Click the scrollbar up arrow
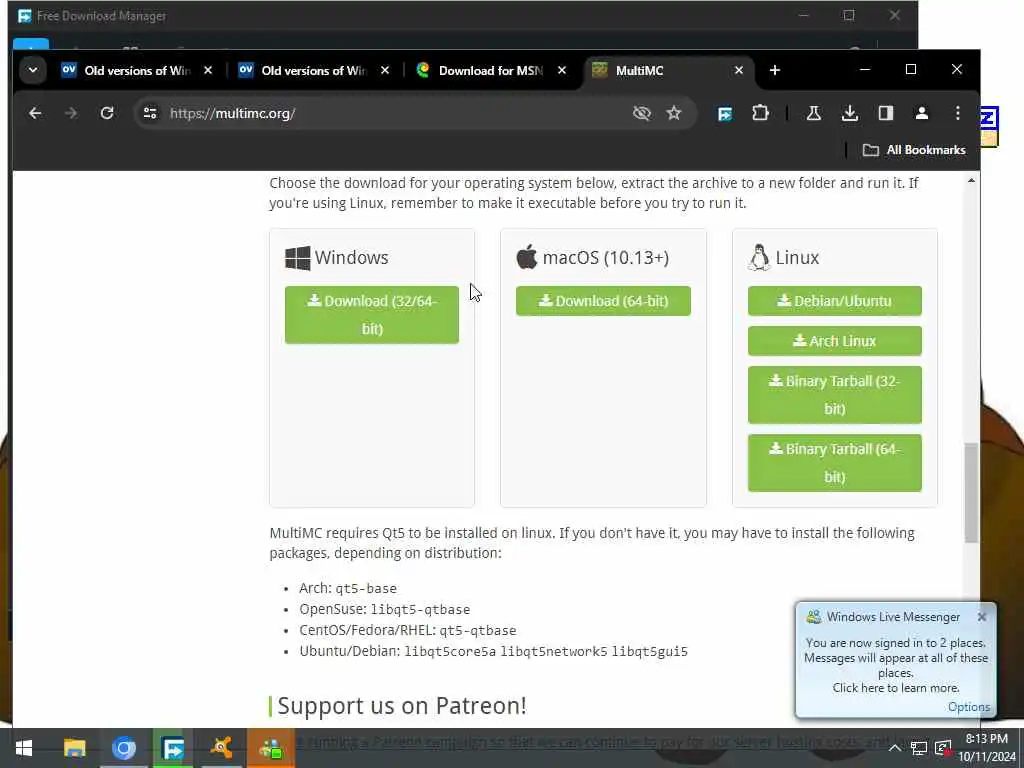Screen dimensions: 1024x768 [x=971, y=180]
